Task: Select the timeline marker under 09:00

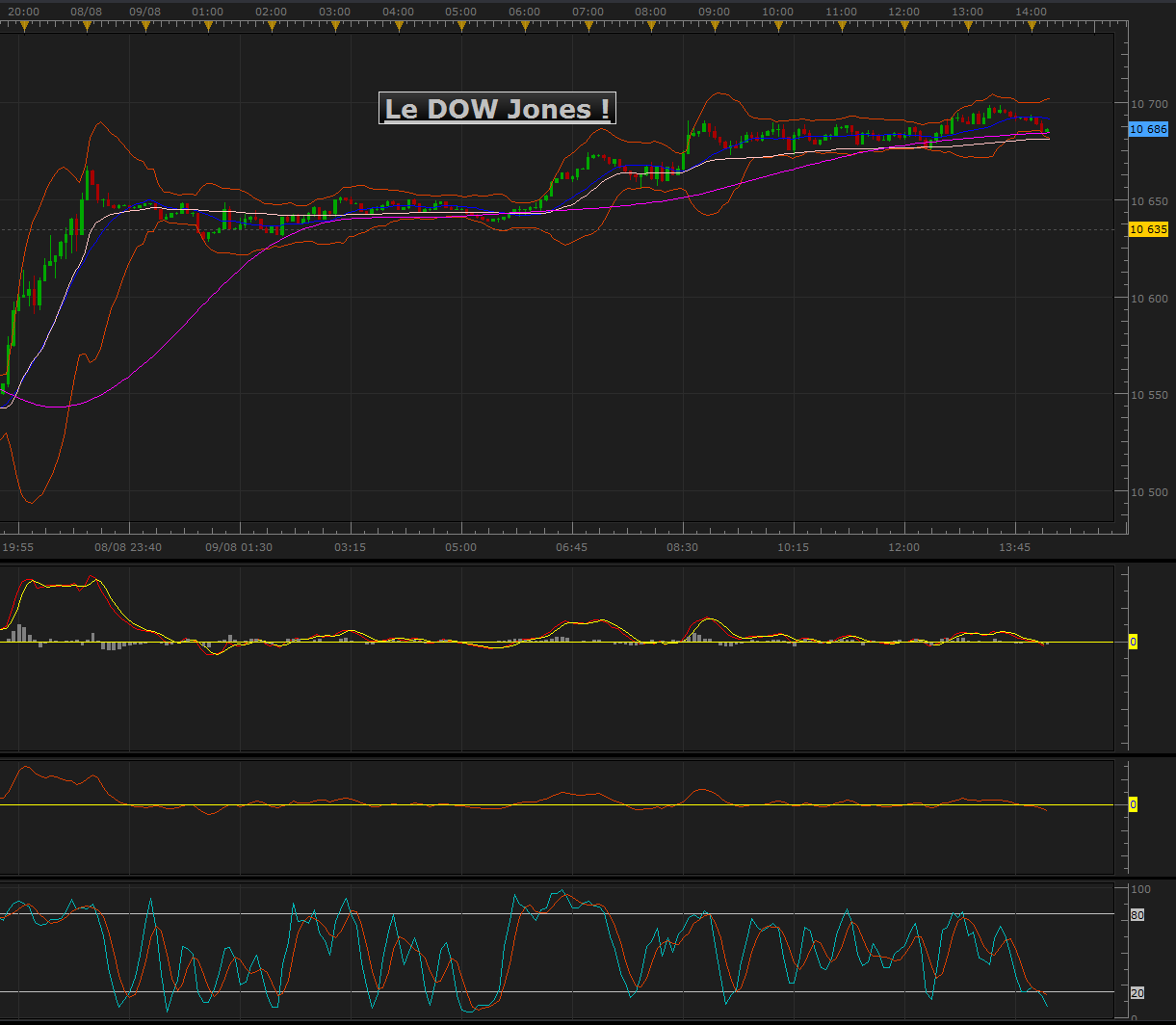Action: (x=715, y=26)
